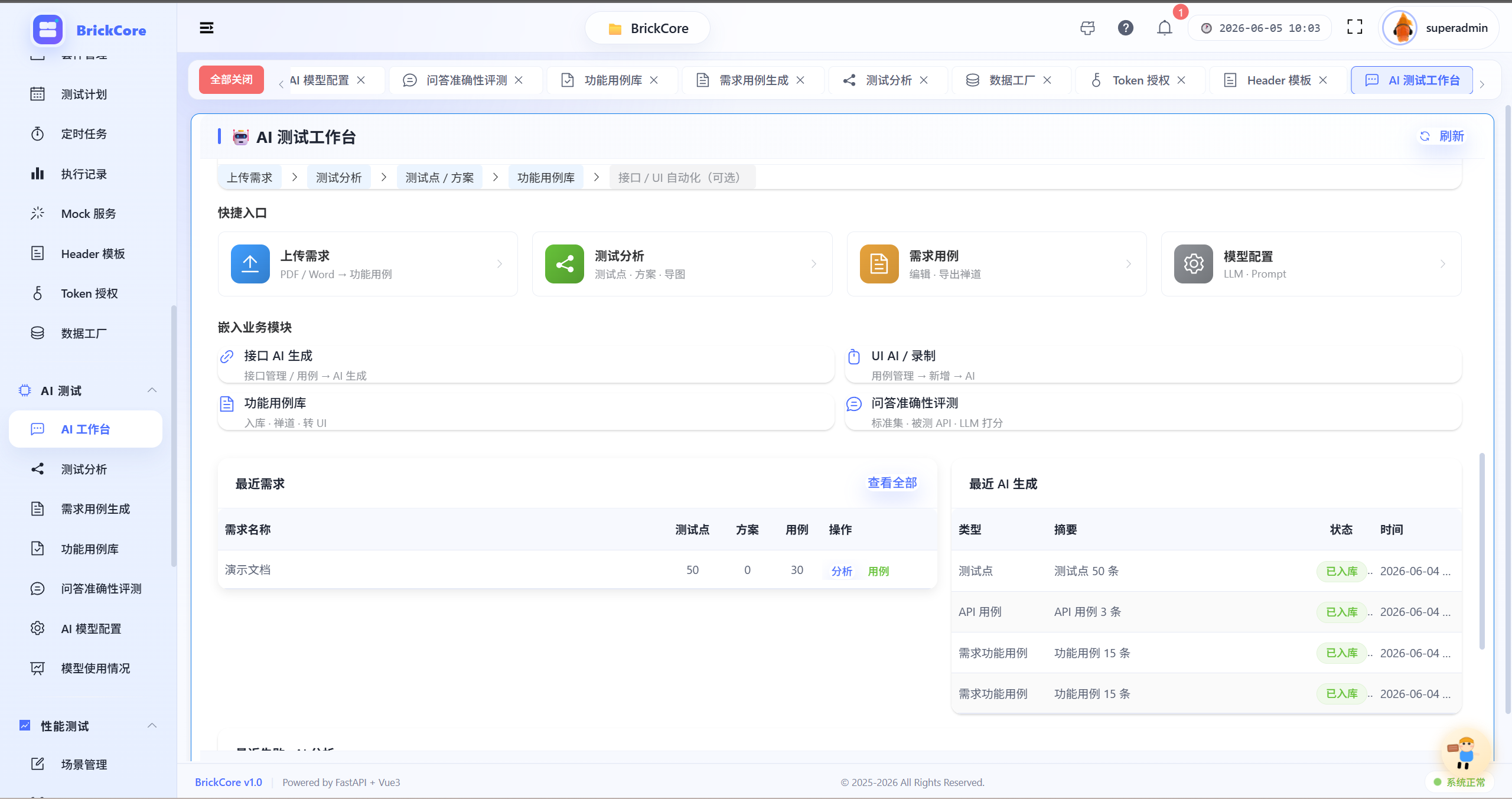Click the BrickCore logo icon
The image size is (1512, 799).
(x=48, y=30)
